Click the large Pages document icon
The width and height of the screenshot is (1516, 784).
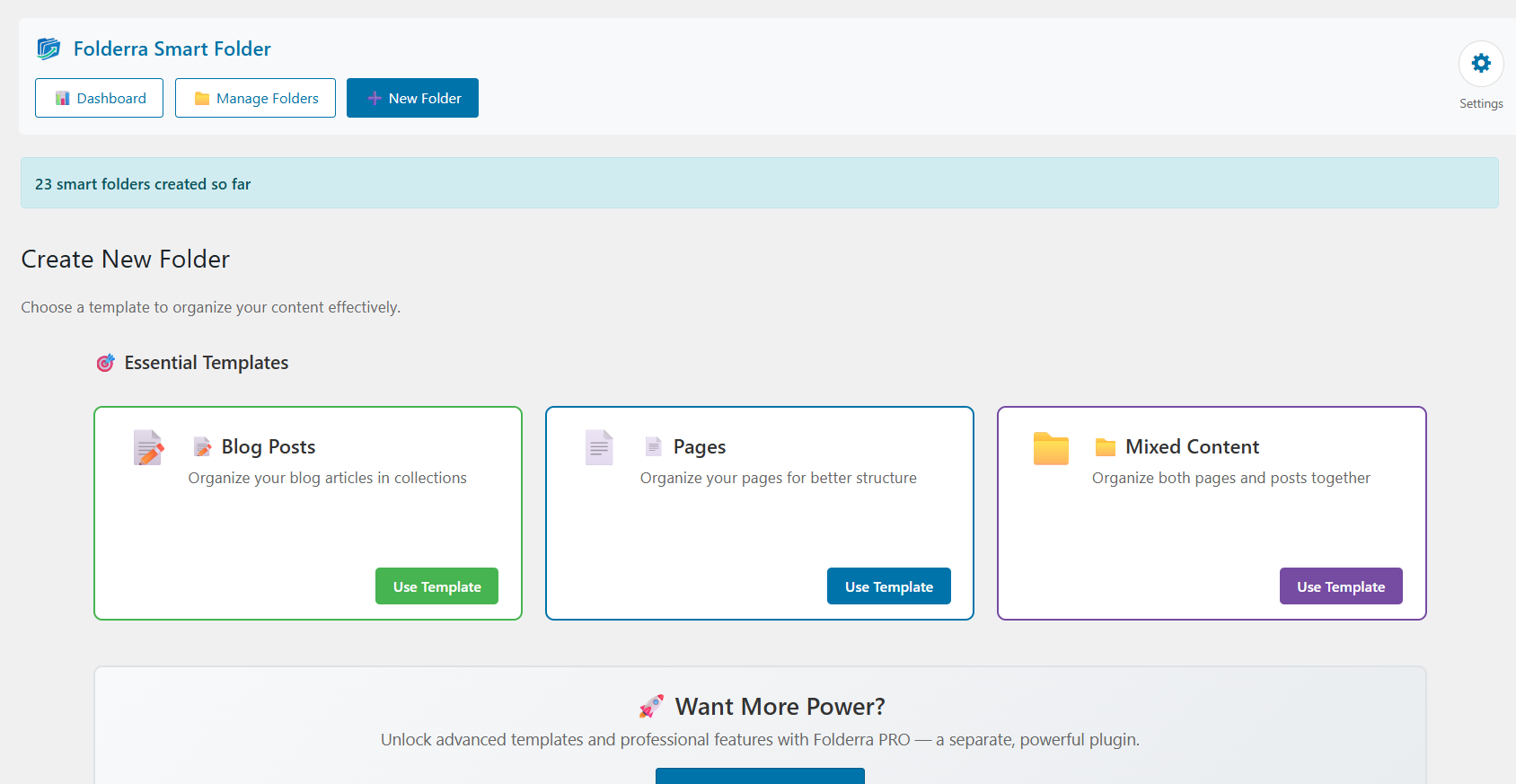(x=599, y=447)
